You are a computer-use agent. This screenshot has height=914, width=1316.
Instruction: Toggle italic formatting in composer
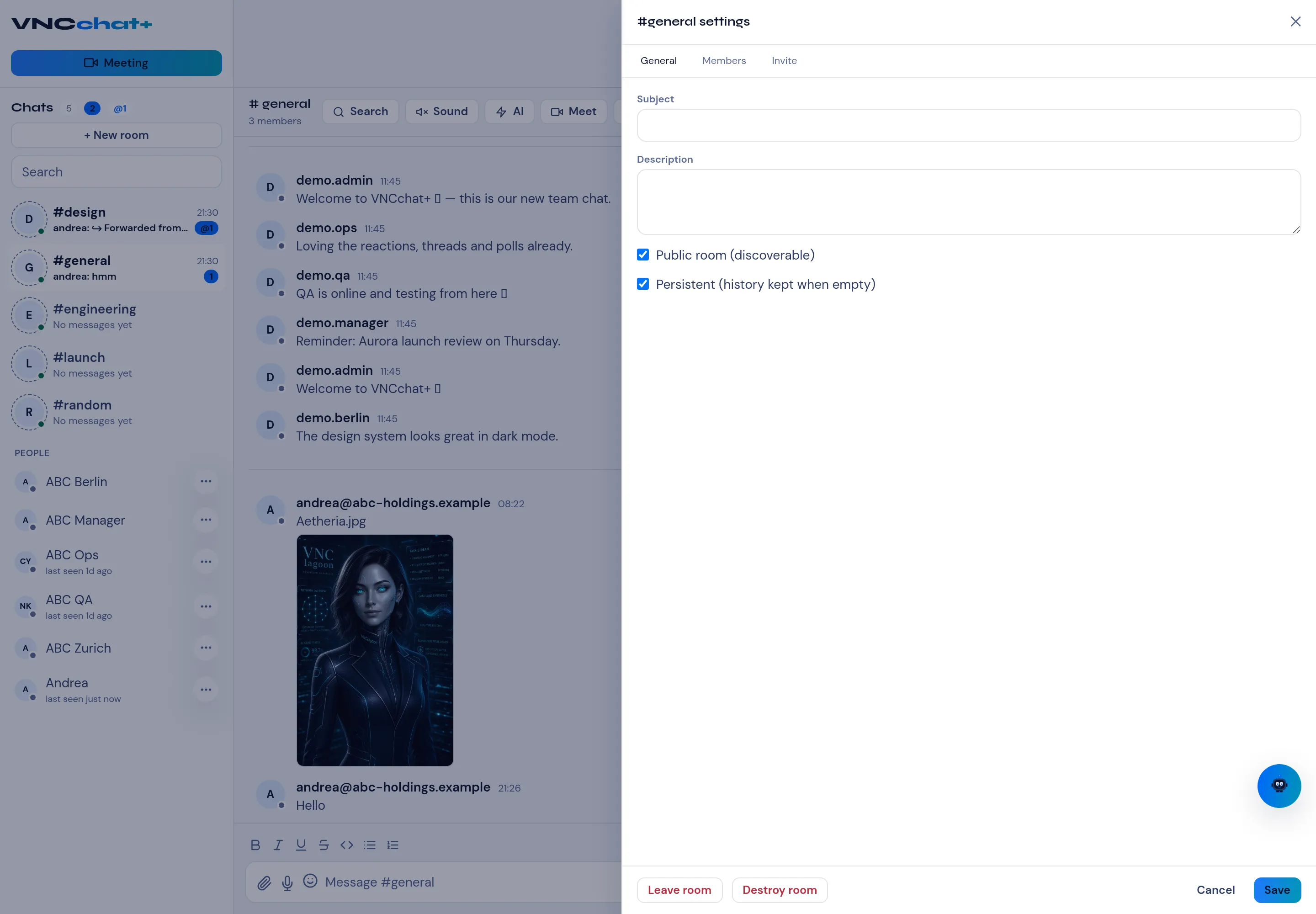[x=278, y=845]
